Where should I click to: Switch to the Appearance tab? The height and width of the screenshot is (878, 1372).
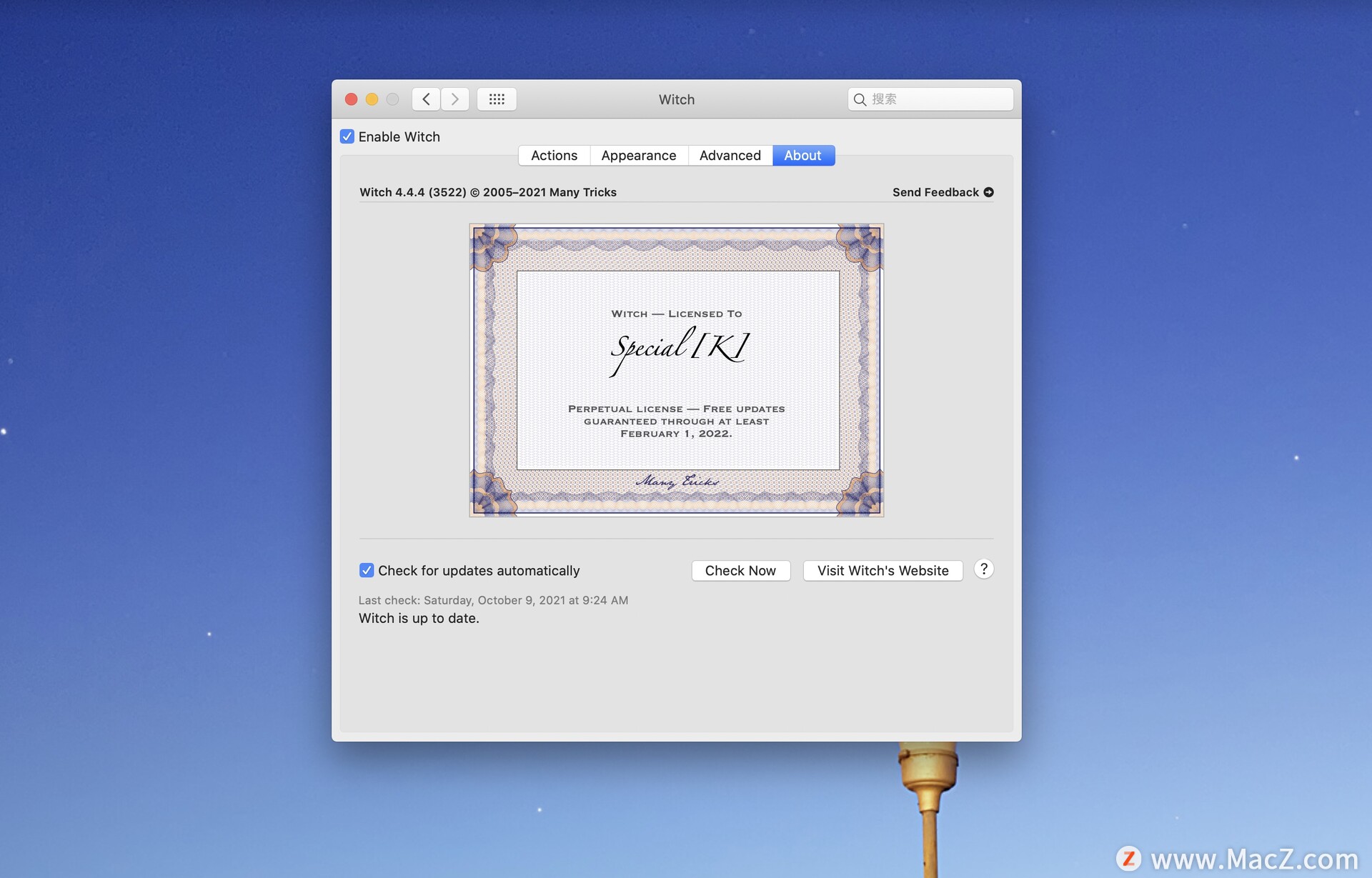pos(639,156)
